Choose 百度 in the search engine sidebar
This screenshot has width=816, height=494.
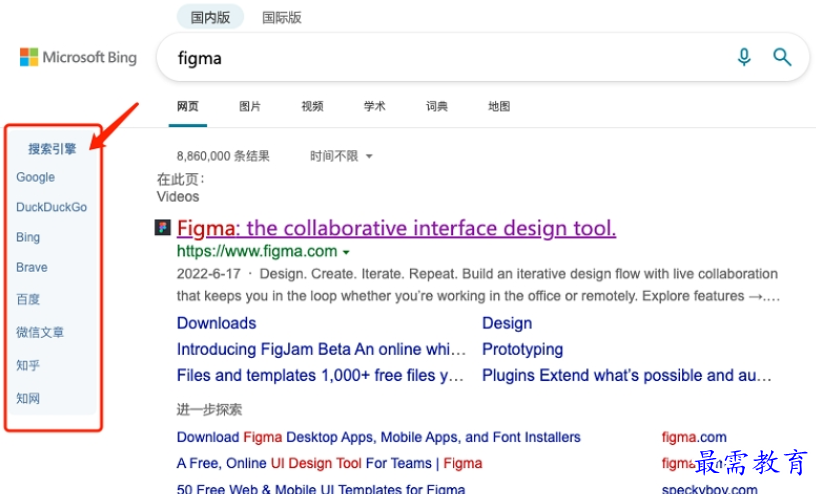pyautogui.click(x=28, y=299)
